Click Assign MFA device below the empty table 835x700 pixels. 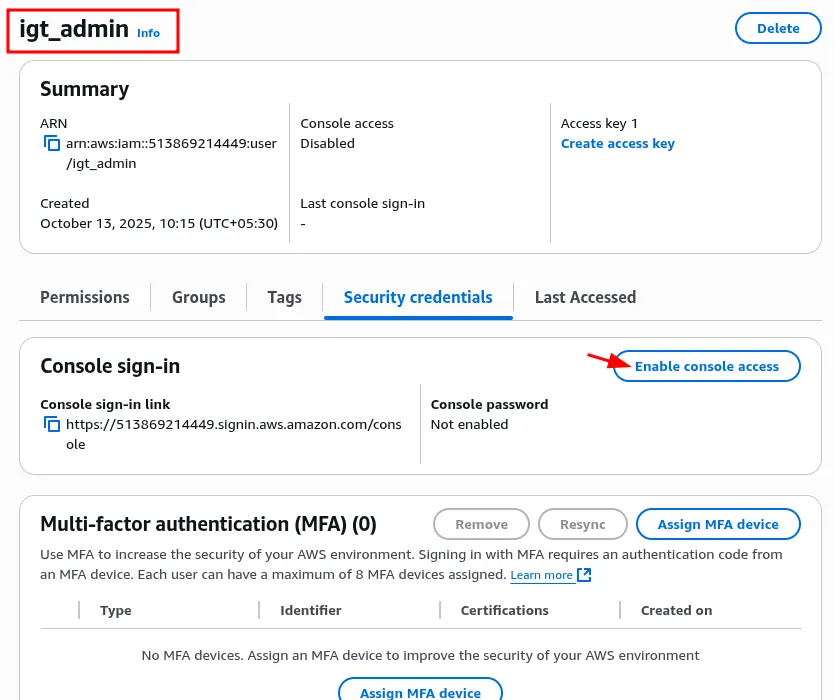420,692
